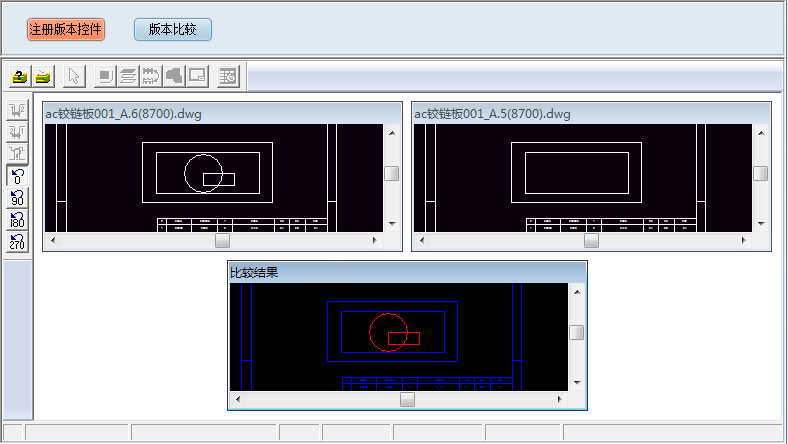Rotate view to 180 degrees
This screenshot has height=444, width=788.
[x=17, y=220]
